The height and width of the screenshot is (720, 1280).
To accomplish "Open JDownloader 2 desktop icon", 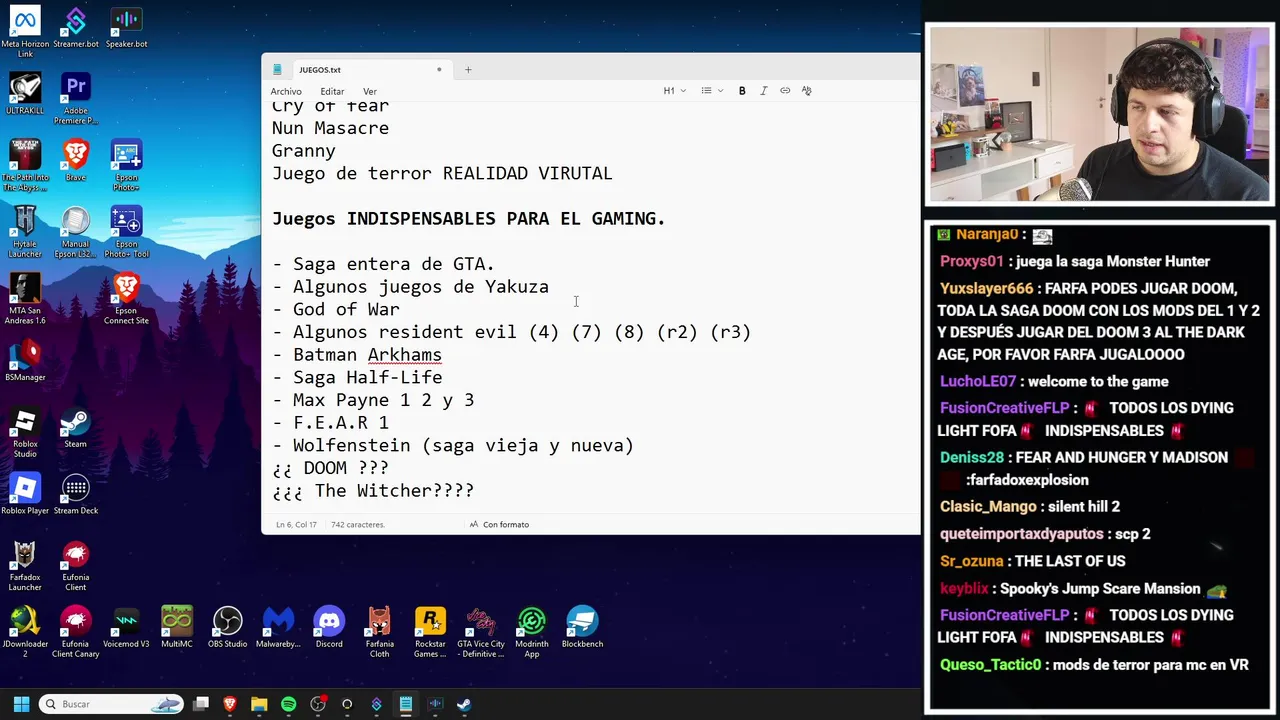I will coord(25,633).
